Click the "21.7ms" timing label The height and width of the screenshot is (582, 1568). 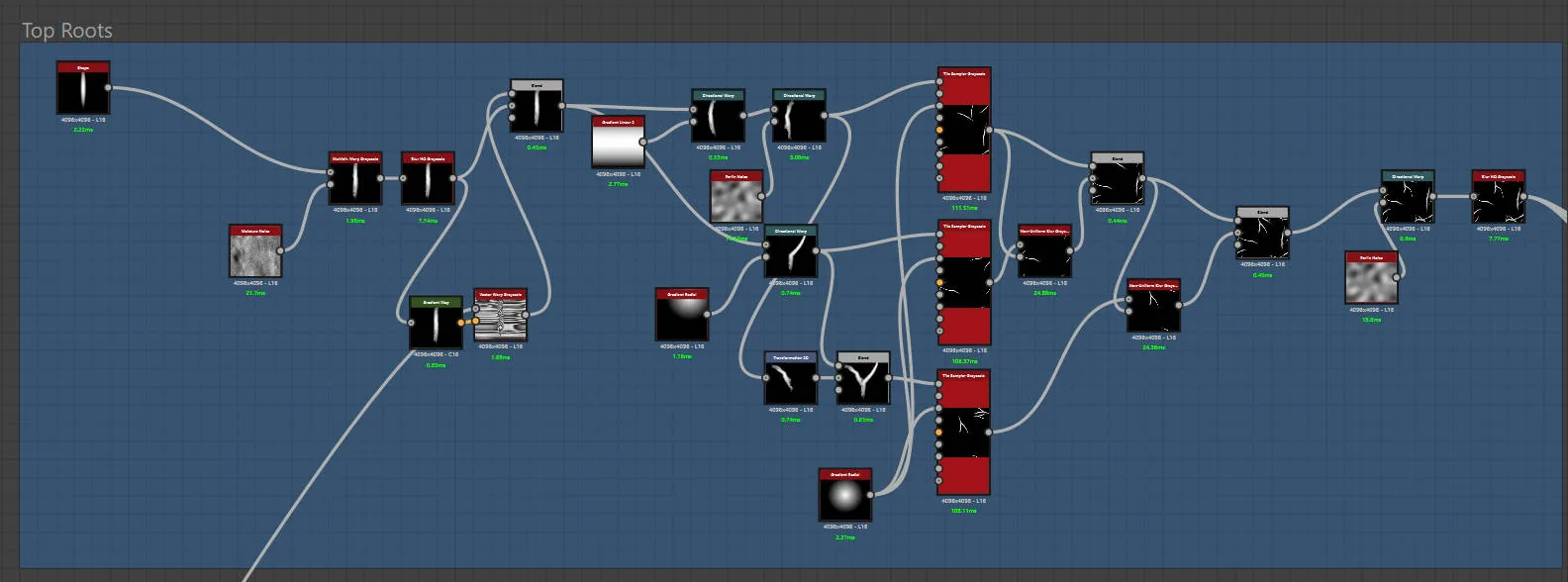coord(255,293)
